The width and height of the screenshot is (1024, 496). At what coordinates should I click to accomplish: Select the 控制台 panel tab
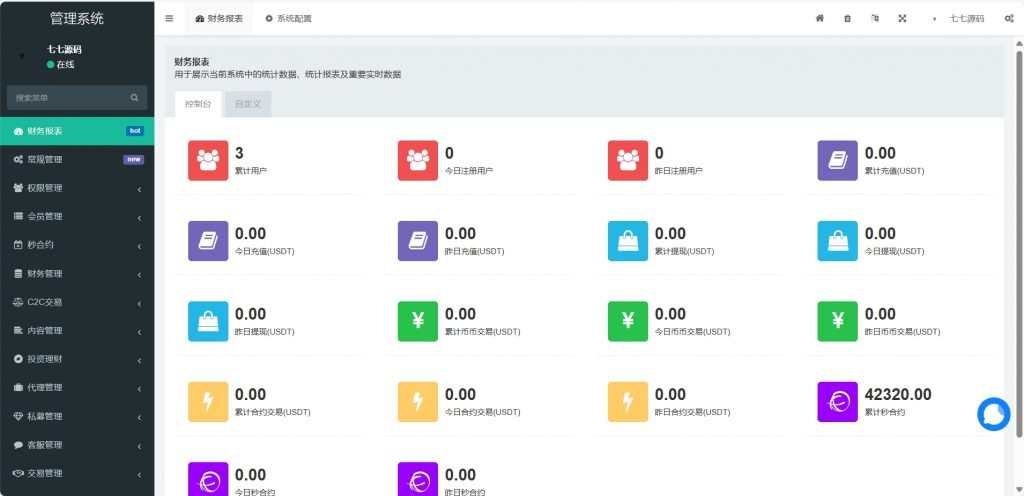[x=198, y=104]
